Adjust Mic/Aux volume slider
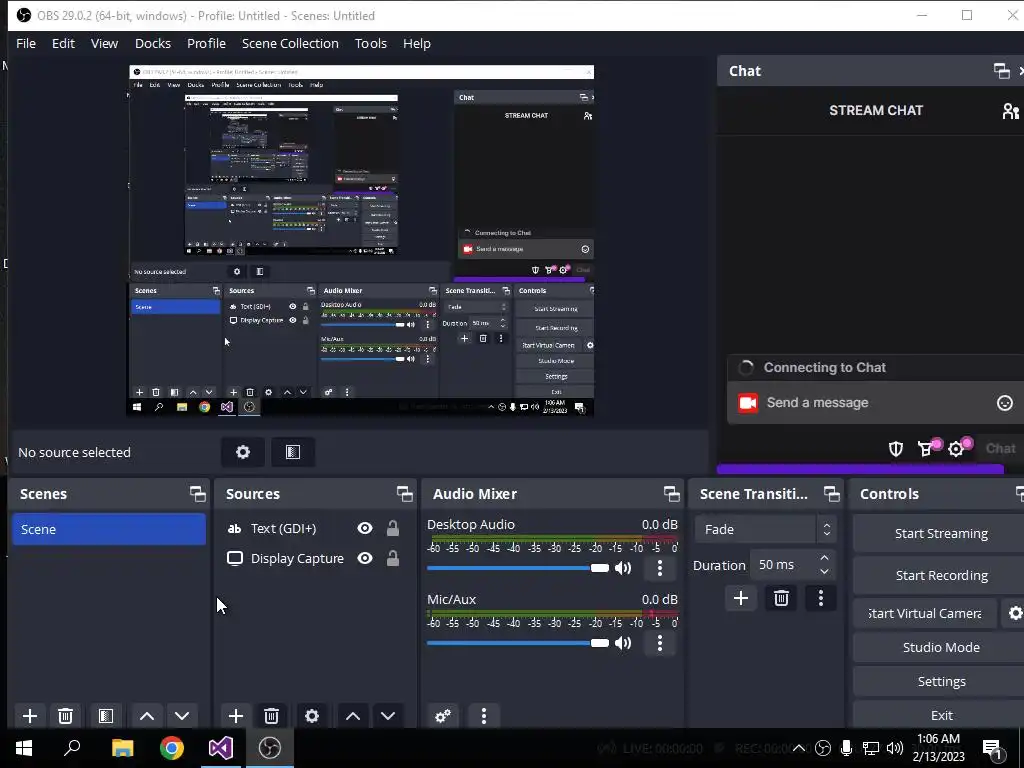 click(x=517, y=643)
